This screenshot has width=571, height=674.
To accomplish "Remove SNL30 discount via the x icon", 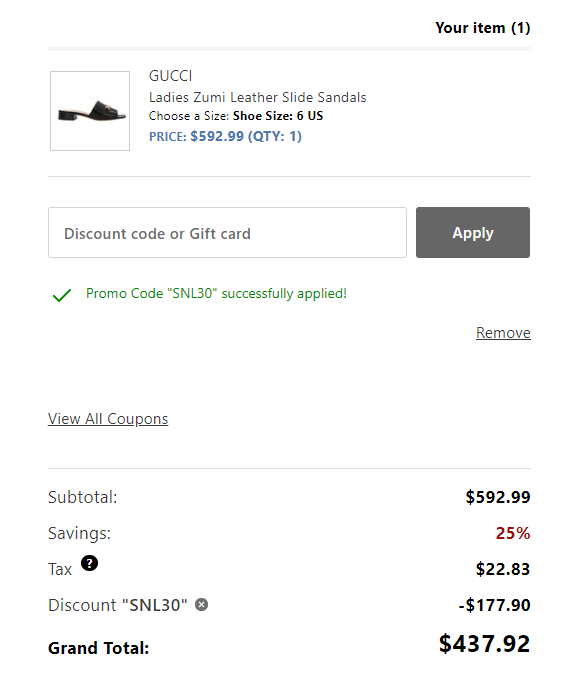I will click(x=202, y=605).
